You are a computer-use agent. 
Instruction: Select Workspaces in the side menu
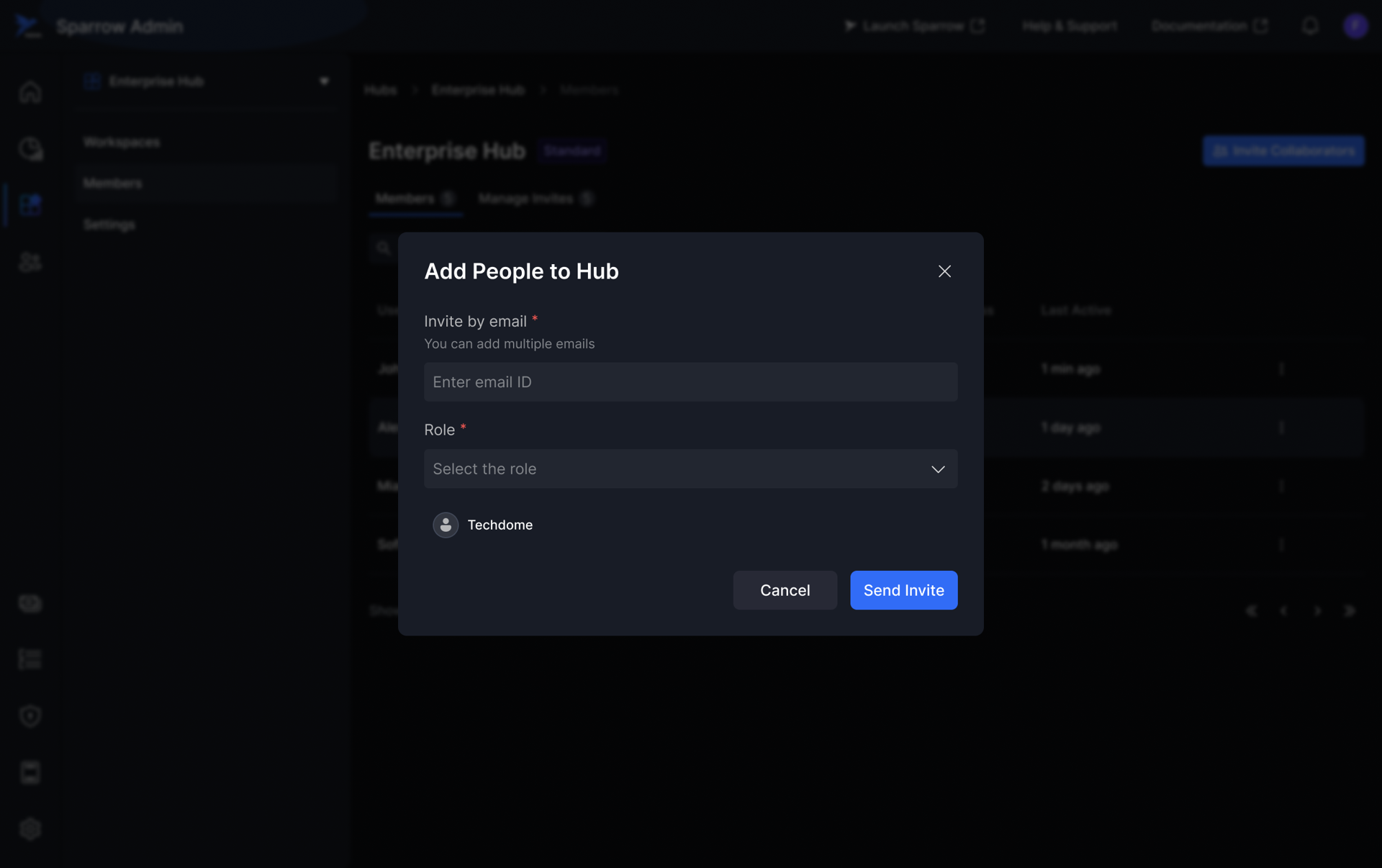122,143
